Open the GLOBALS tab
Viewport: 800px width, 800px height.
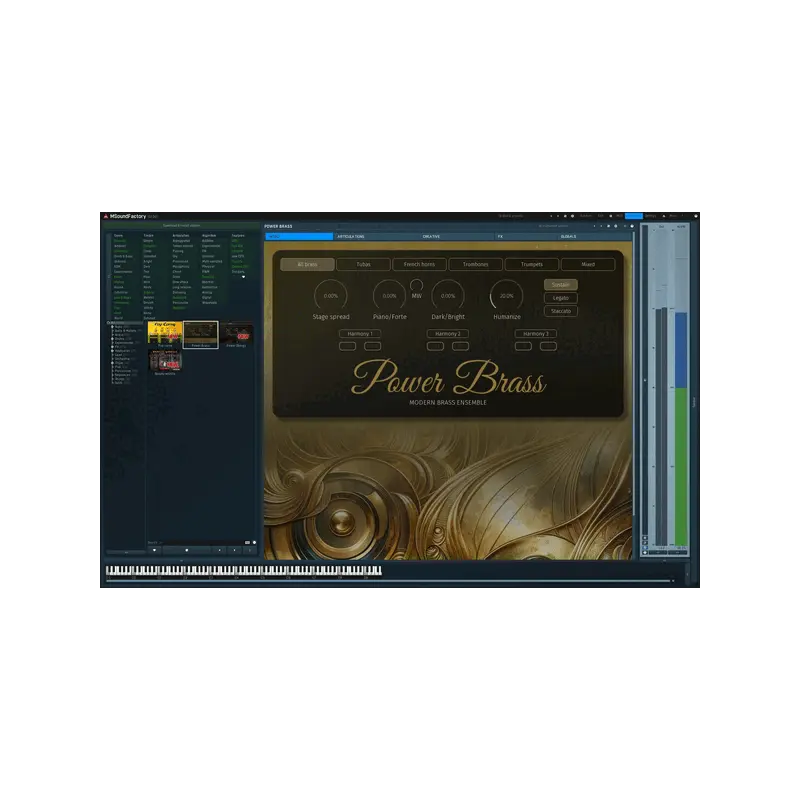(x=568, y=237)
